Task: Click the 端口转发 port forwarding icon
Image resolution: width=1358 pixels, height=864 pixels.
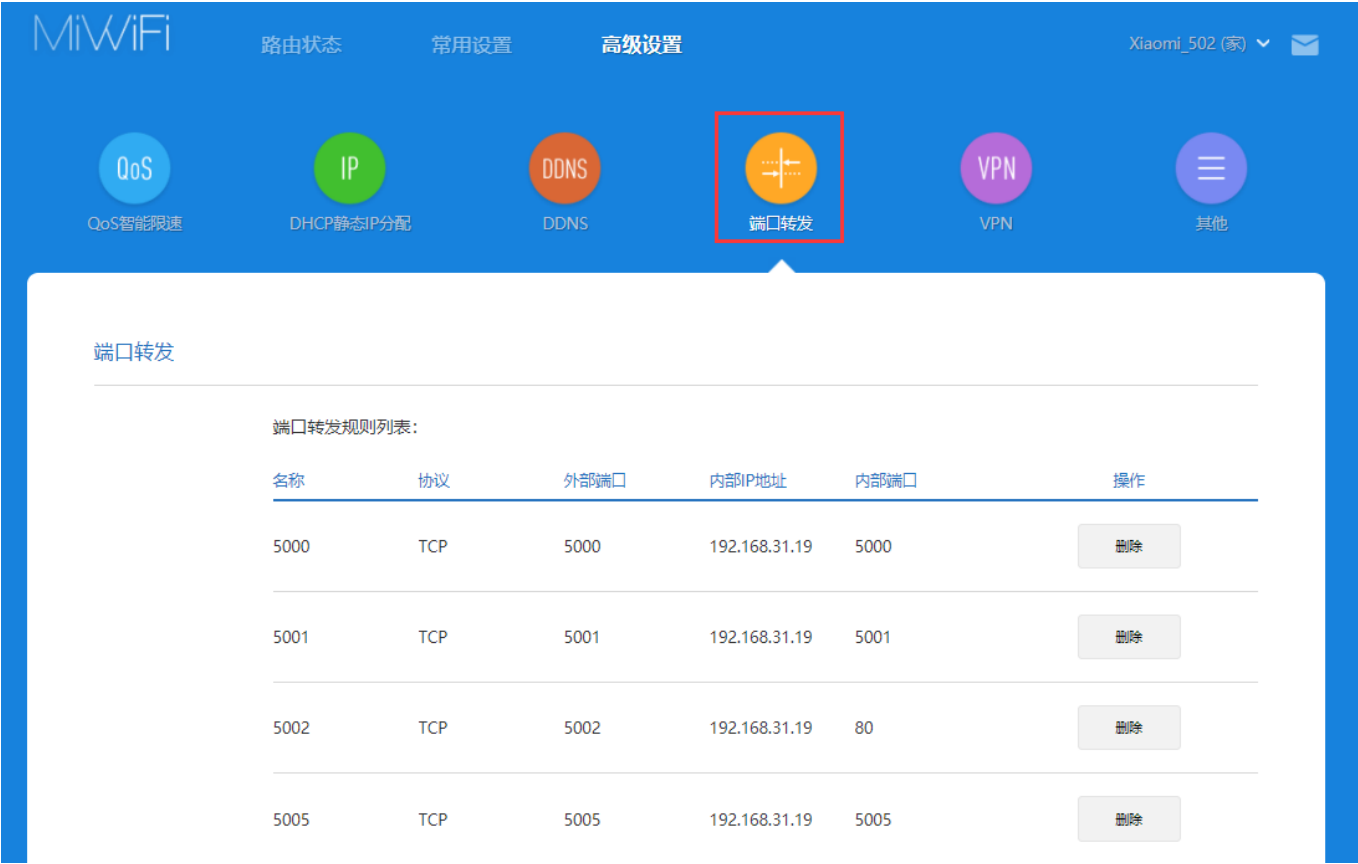Action: 780,168
